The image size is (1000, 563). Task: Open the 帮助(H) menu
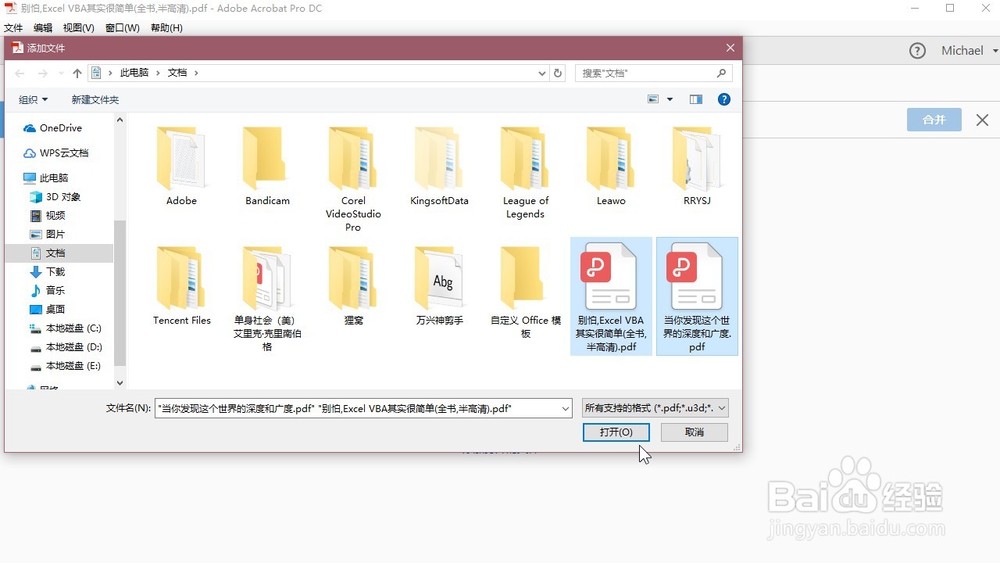pos(166,28)
